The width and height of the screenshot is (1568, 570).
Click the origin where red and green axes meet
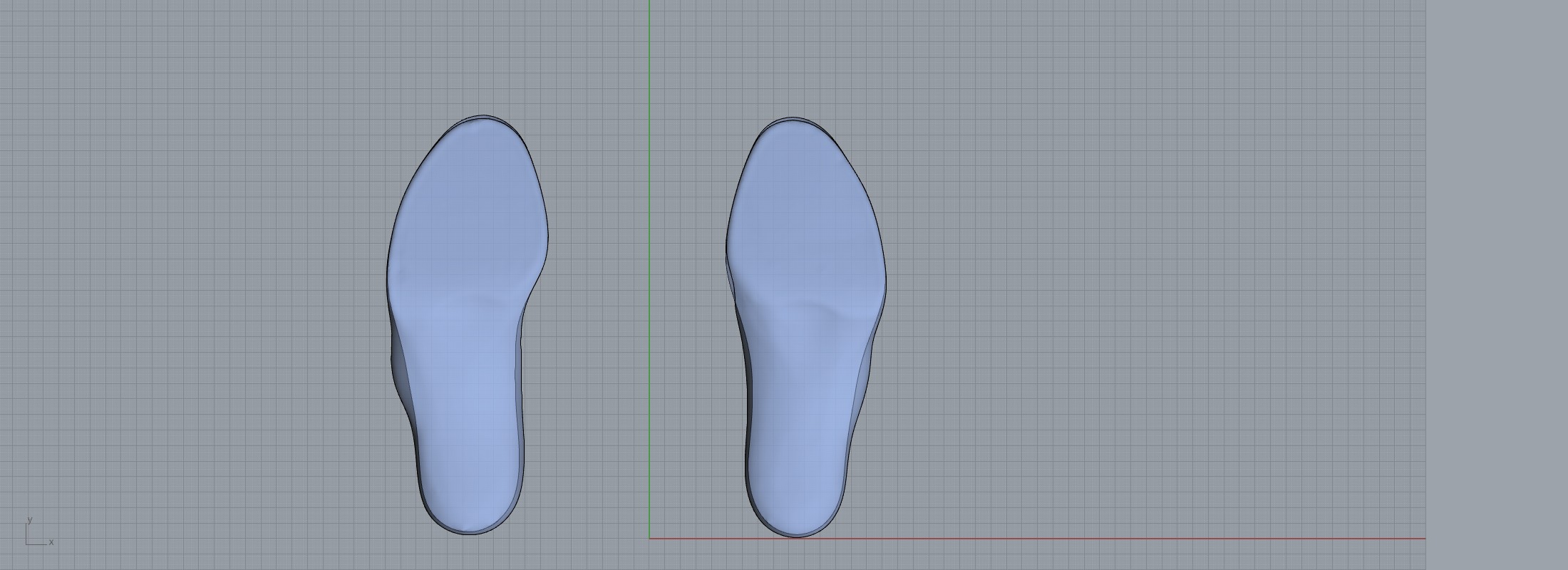coord(649,539)
